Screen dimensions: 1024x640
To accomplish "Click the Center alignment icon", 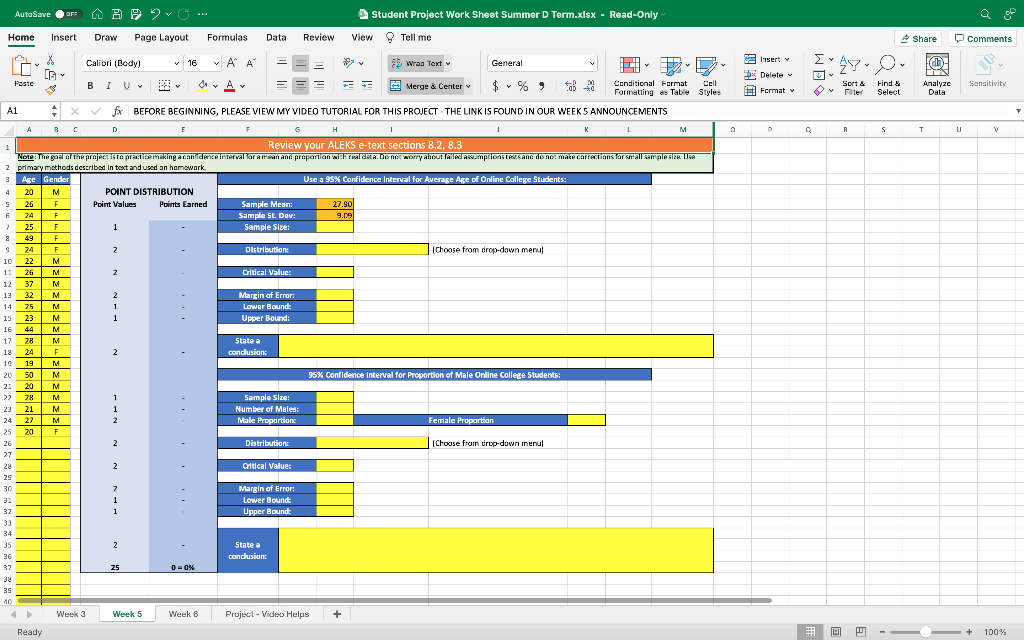I will tap(300, 85).
